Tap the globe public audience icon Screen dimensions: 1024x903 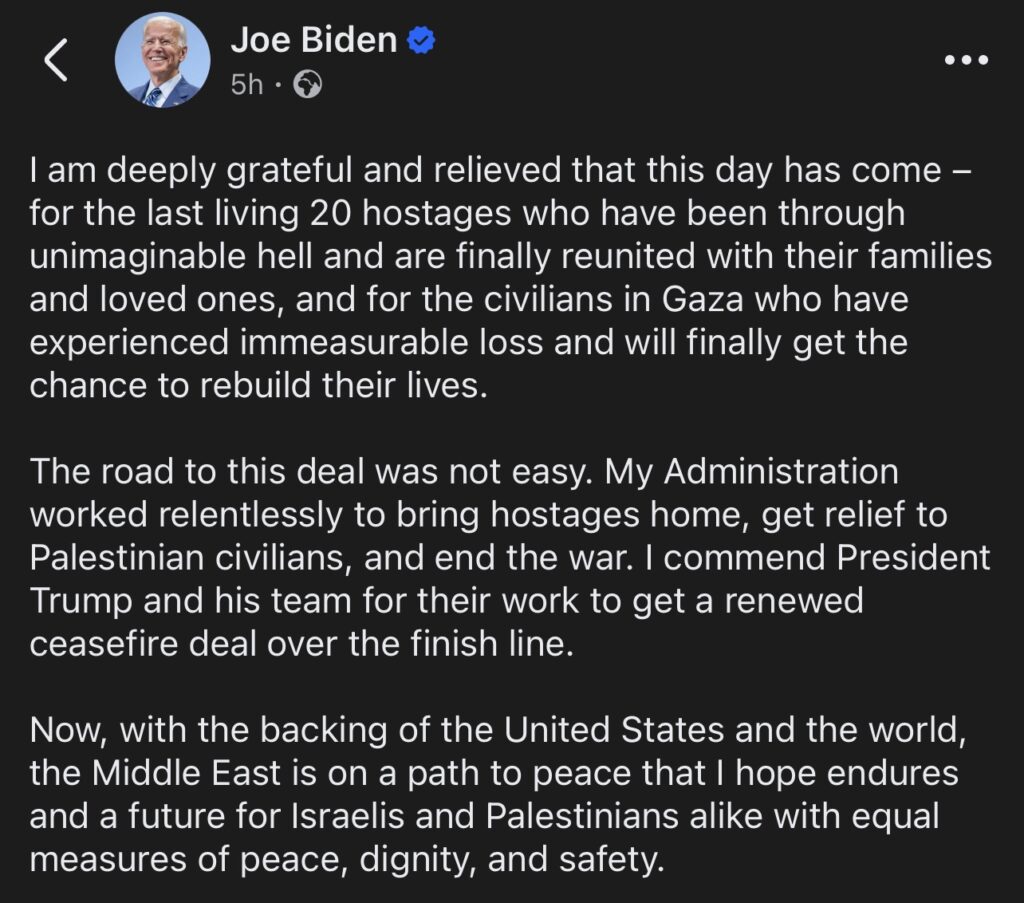pos(307,85)
